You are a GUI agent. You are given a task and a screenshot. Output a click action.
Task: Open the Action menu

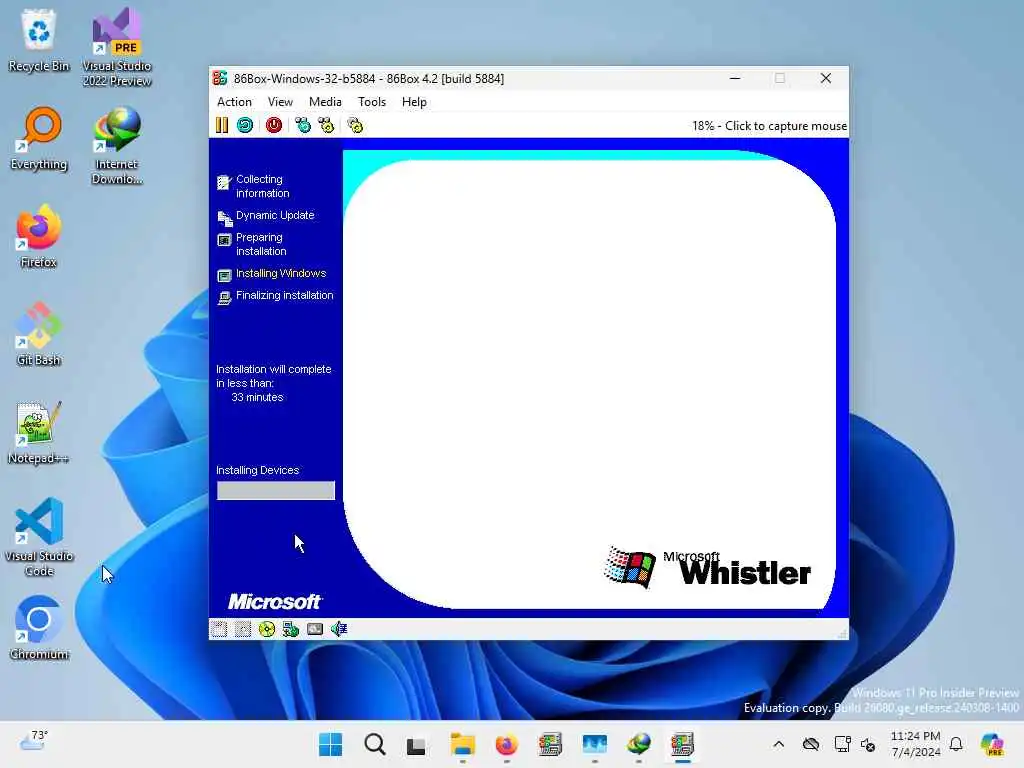click(234, 102)
